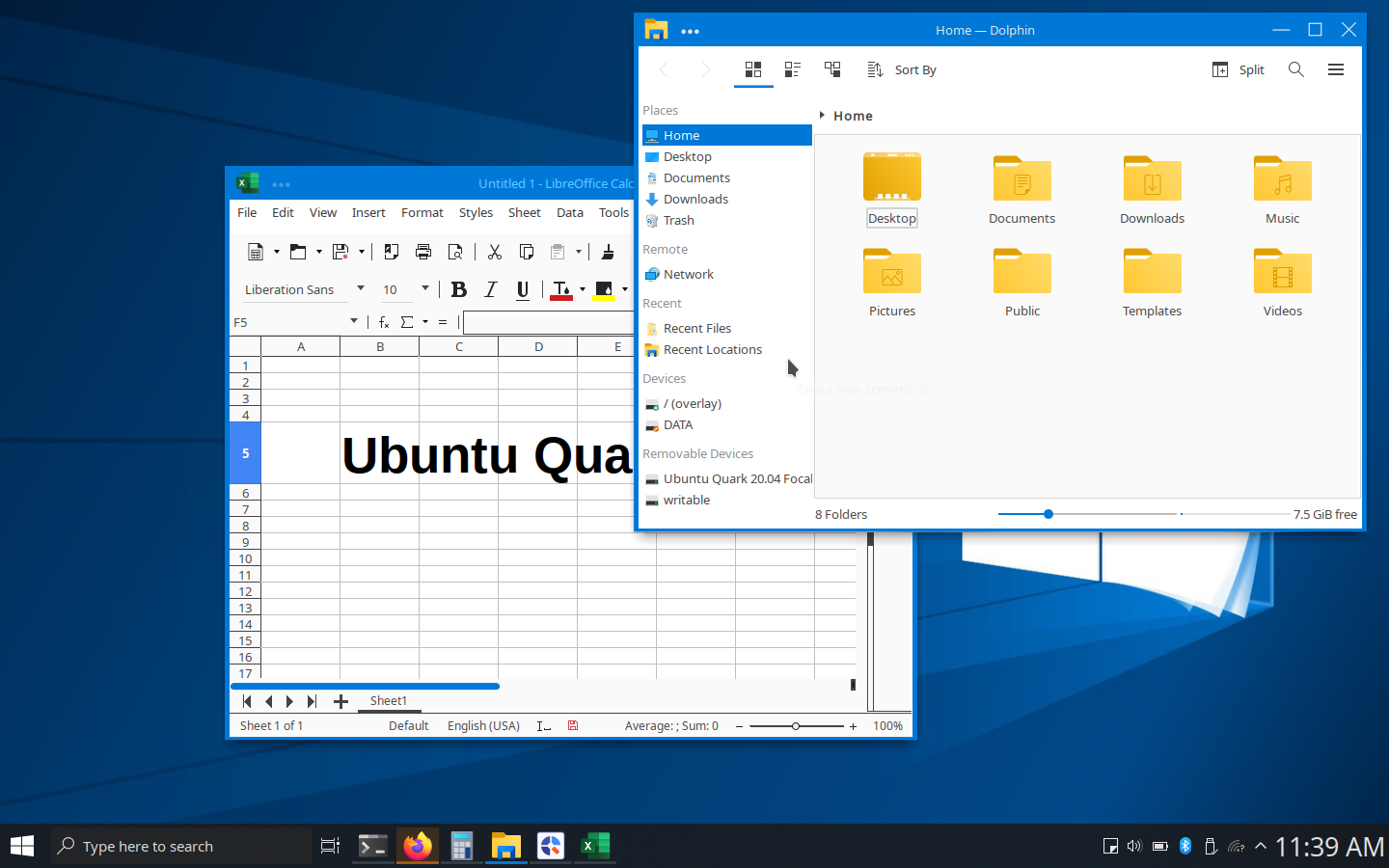Click the Cut scissors icon in Calc
The width and height of the screenshot is (1389, 868).
coord(495,252)
